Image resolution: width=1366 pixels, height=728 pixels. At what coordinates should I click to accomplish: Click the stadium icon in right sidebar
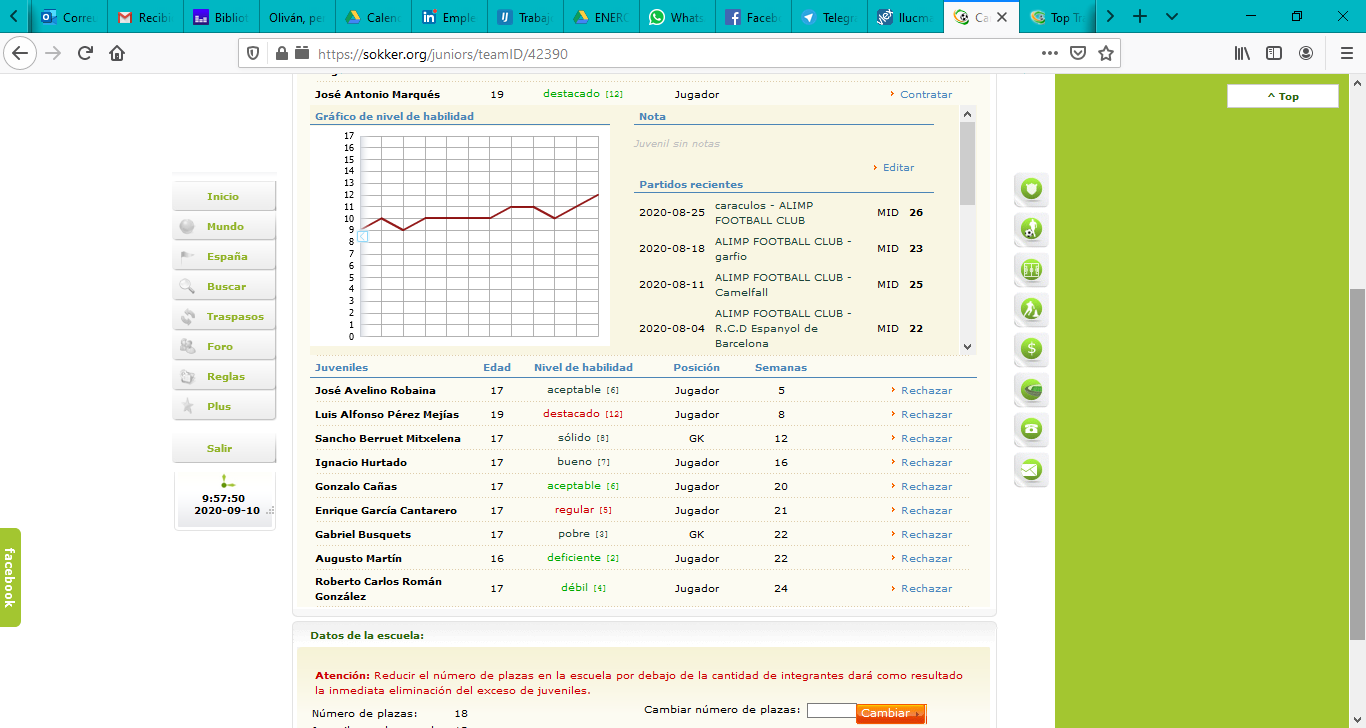[x=1031, y=389]
